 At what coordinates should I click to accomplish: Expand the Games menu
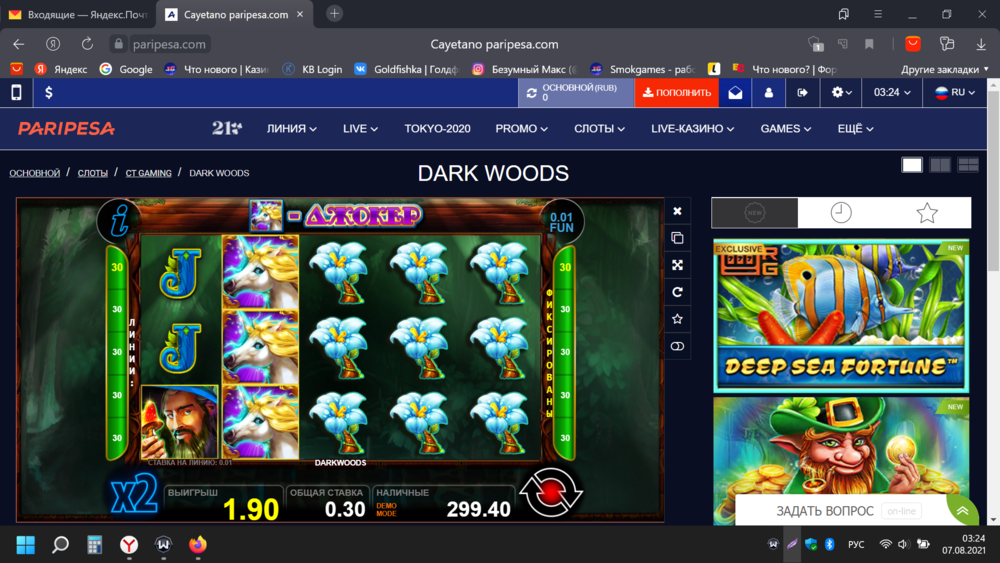click(x=786, y=129)
